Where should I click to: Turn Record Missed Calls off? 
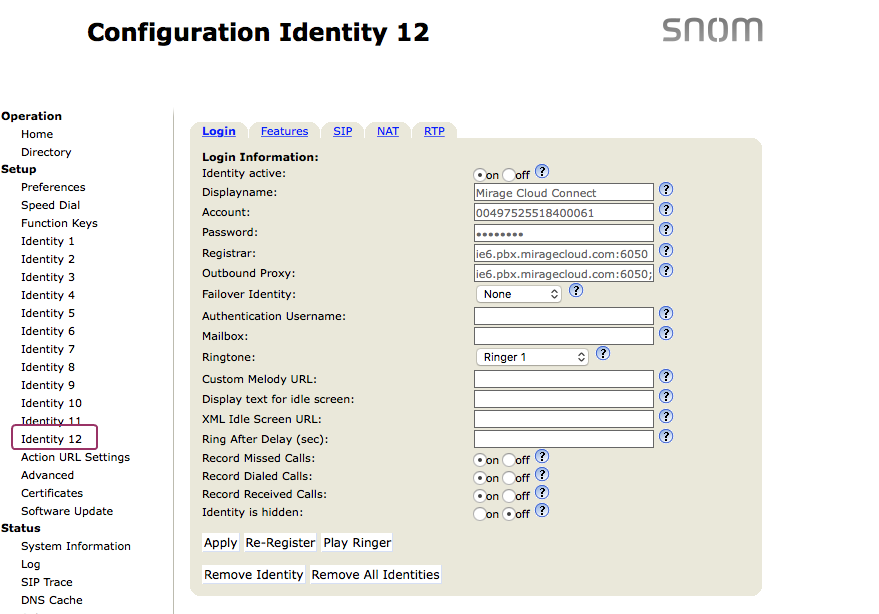pos(508,460)
